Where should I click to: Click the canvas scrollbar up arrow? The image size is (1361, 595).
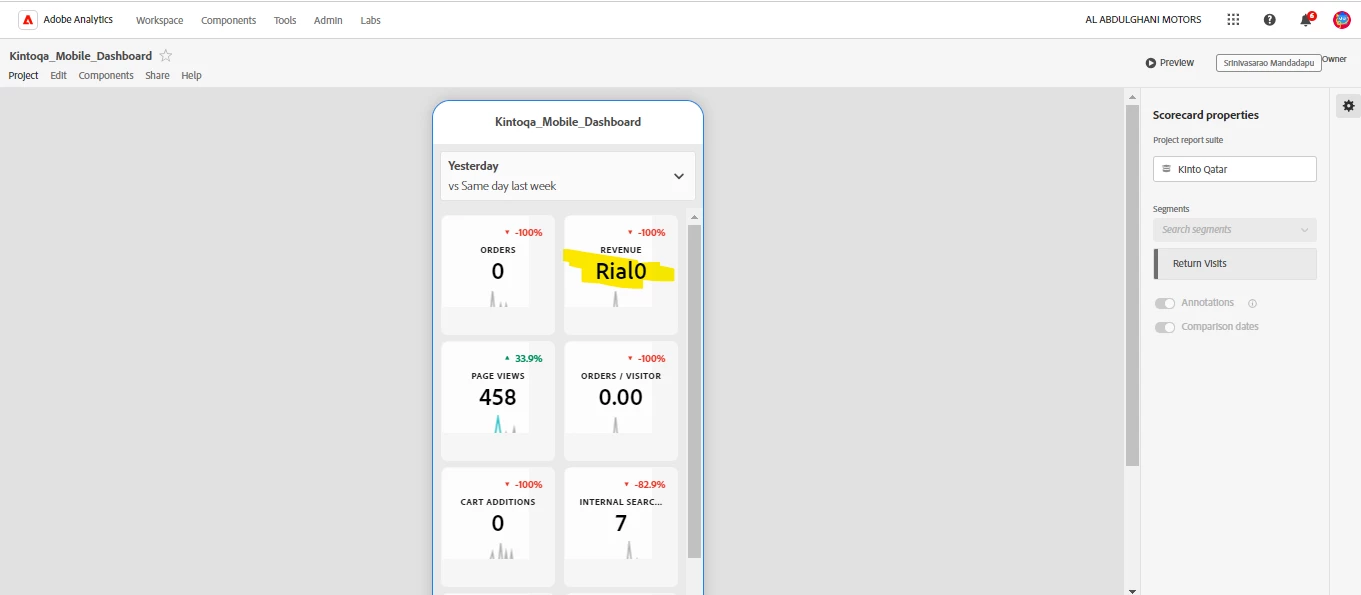[x=1132, y=97]
